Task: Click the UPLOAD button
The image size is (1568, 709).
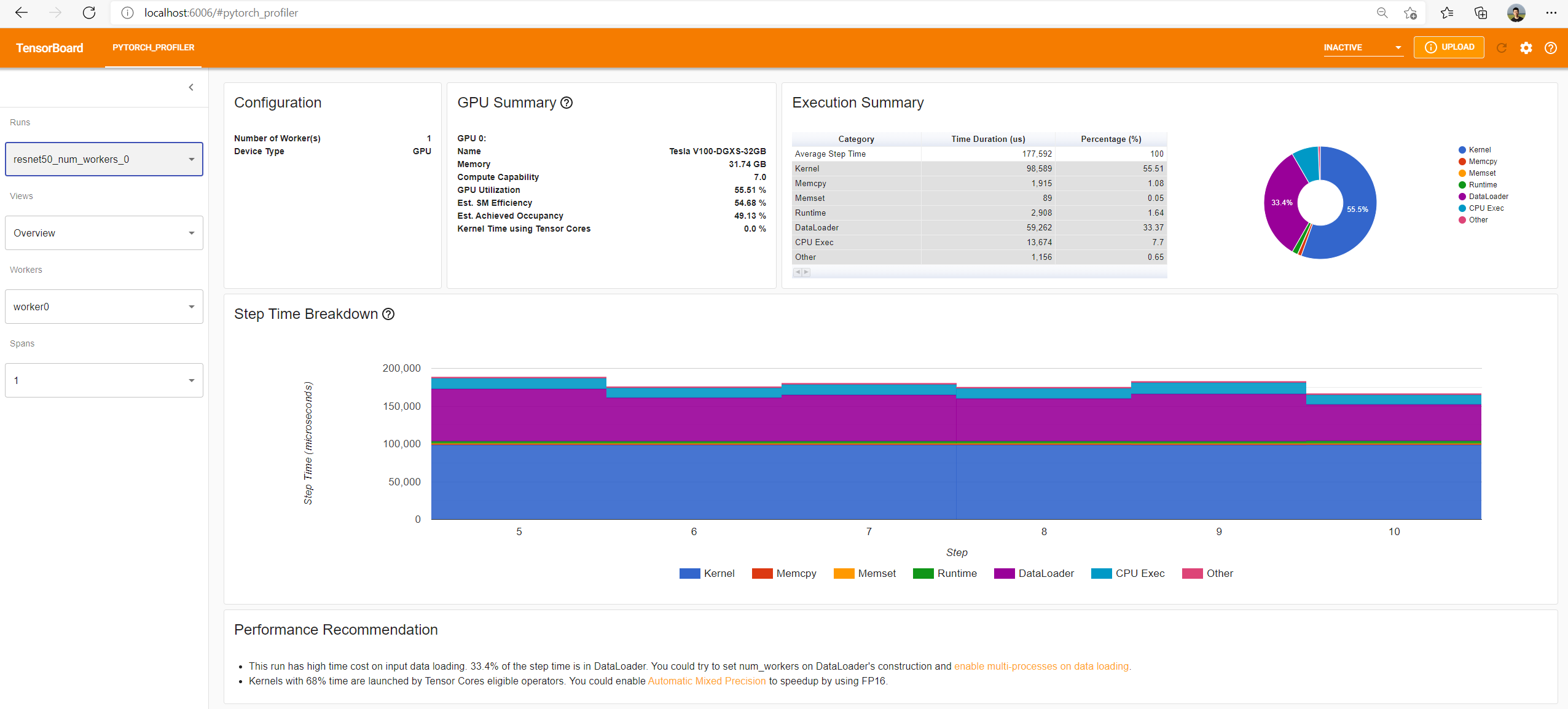Action: (1449, 47)
